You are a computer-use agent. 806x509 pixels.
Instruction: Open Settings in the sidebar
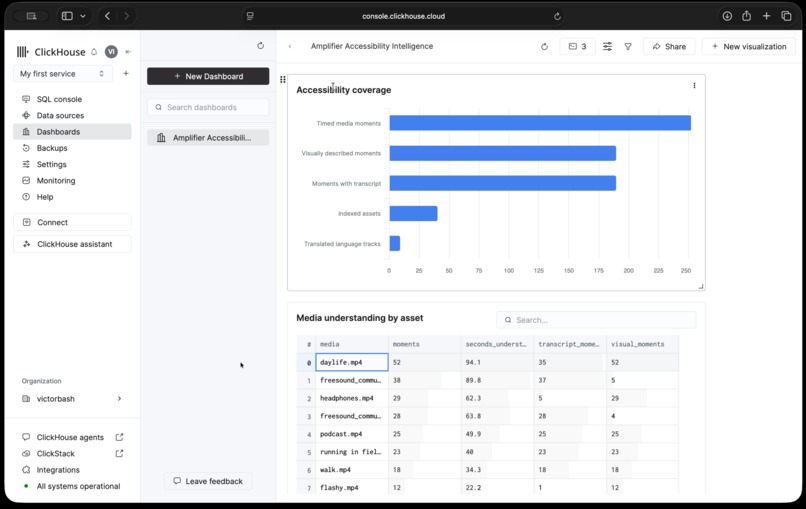(x=51, y=165)
